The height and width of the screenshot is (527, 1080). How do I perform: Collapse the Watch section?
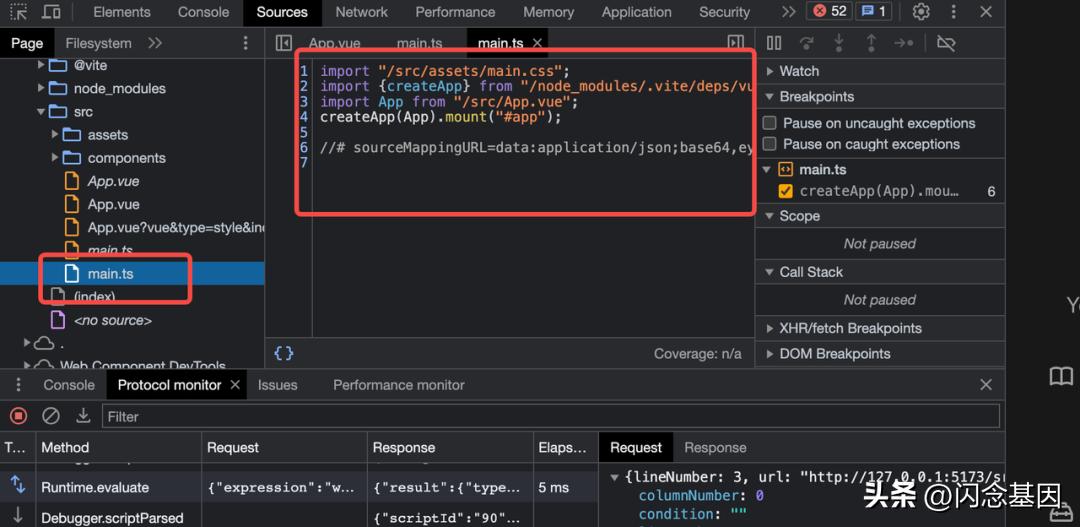click(x=798, y=71)
